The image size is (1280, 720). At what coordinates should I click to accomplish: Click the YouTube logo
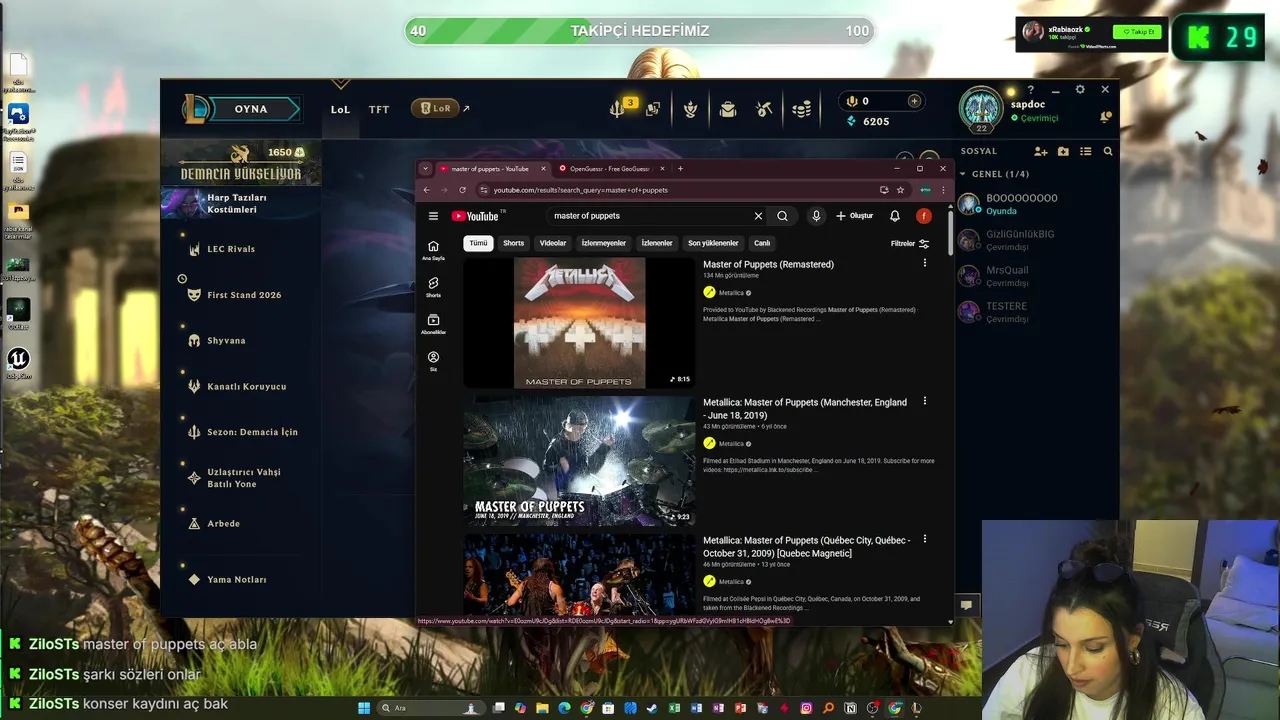(477, 216)
